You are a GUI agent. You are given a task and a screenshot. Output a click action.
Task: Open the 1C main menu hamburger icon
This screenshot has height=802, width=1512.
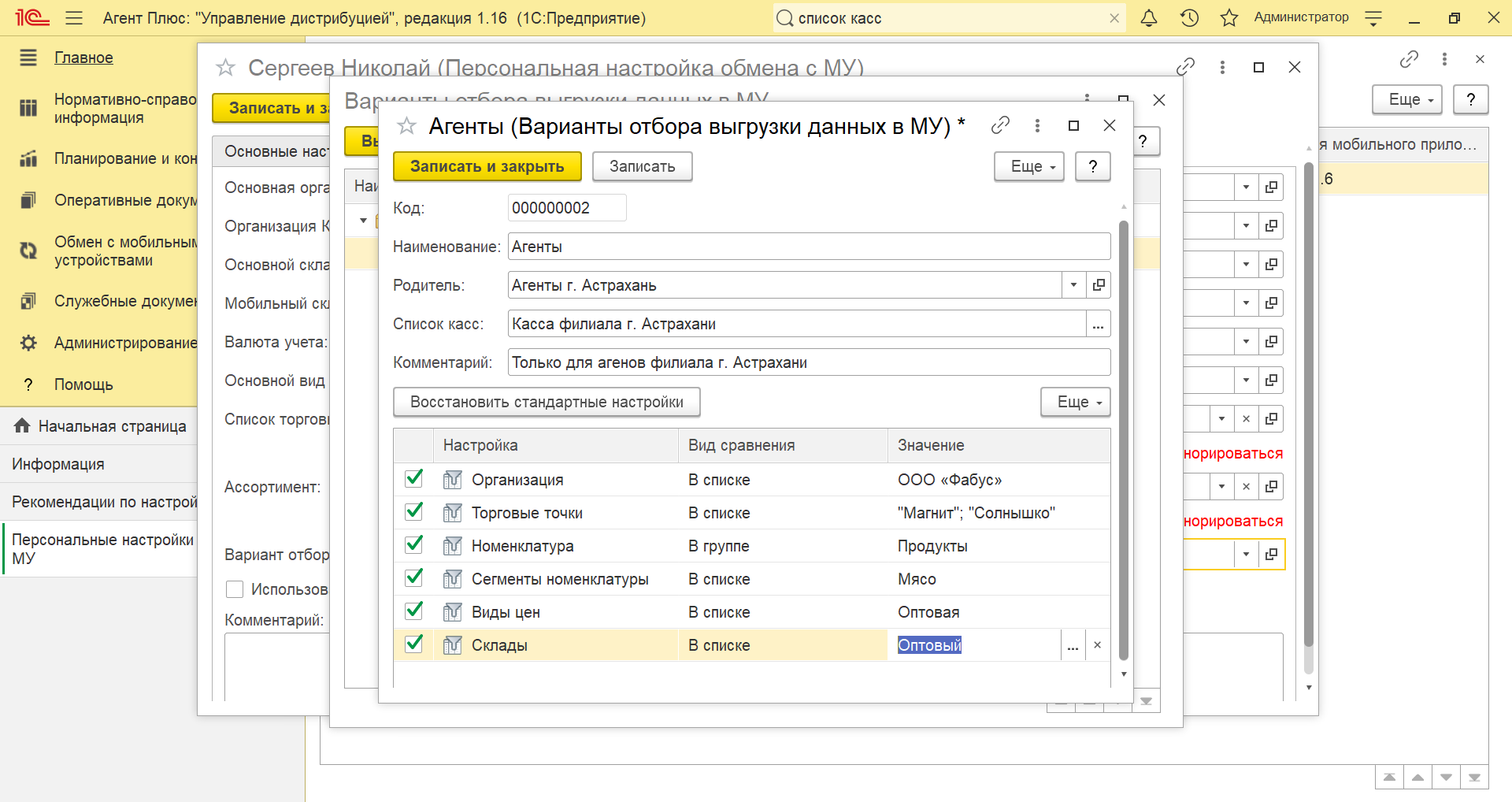pyautogui.click(x=74, y=18)
